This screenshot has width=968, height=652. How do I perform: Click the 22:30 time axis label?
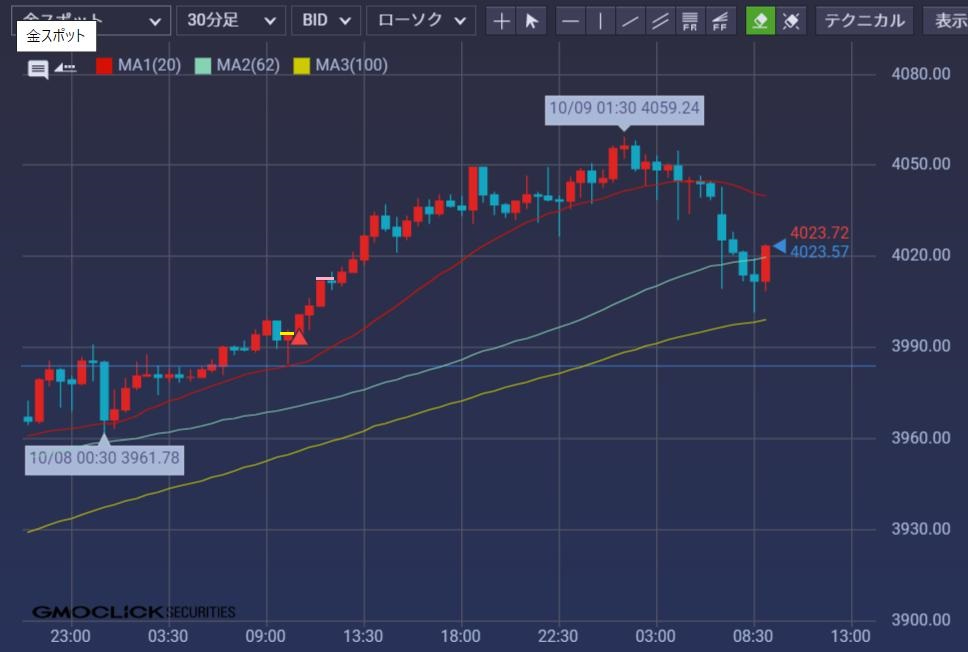pyautogui.click(x=558, y=636)
